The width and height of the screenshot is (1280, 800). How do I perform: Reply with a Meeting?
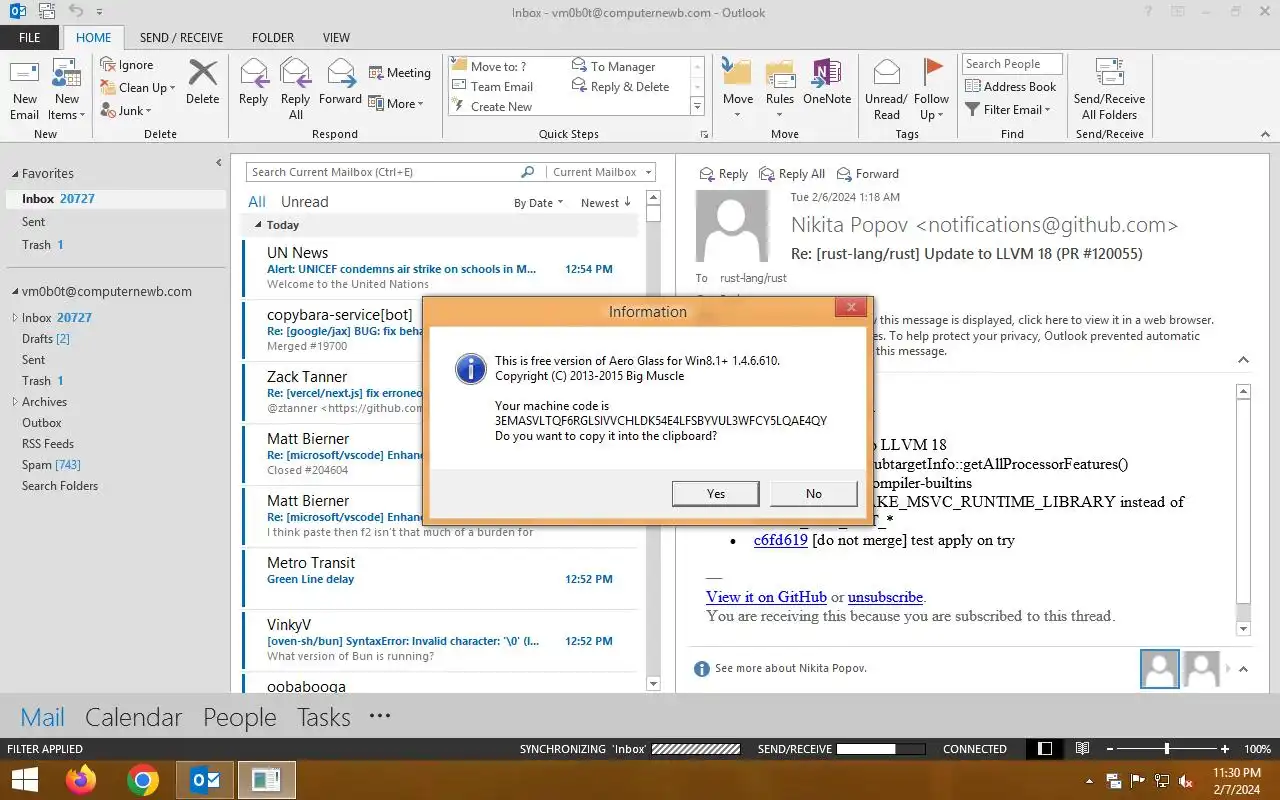pyautogui.click(x=400, y=73)
